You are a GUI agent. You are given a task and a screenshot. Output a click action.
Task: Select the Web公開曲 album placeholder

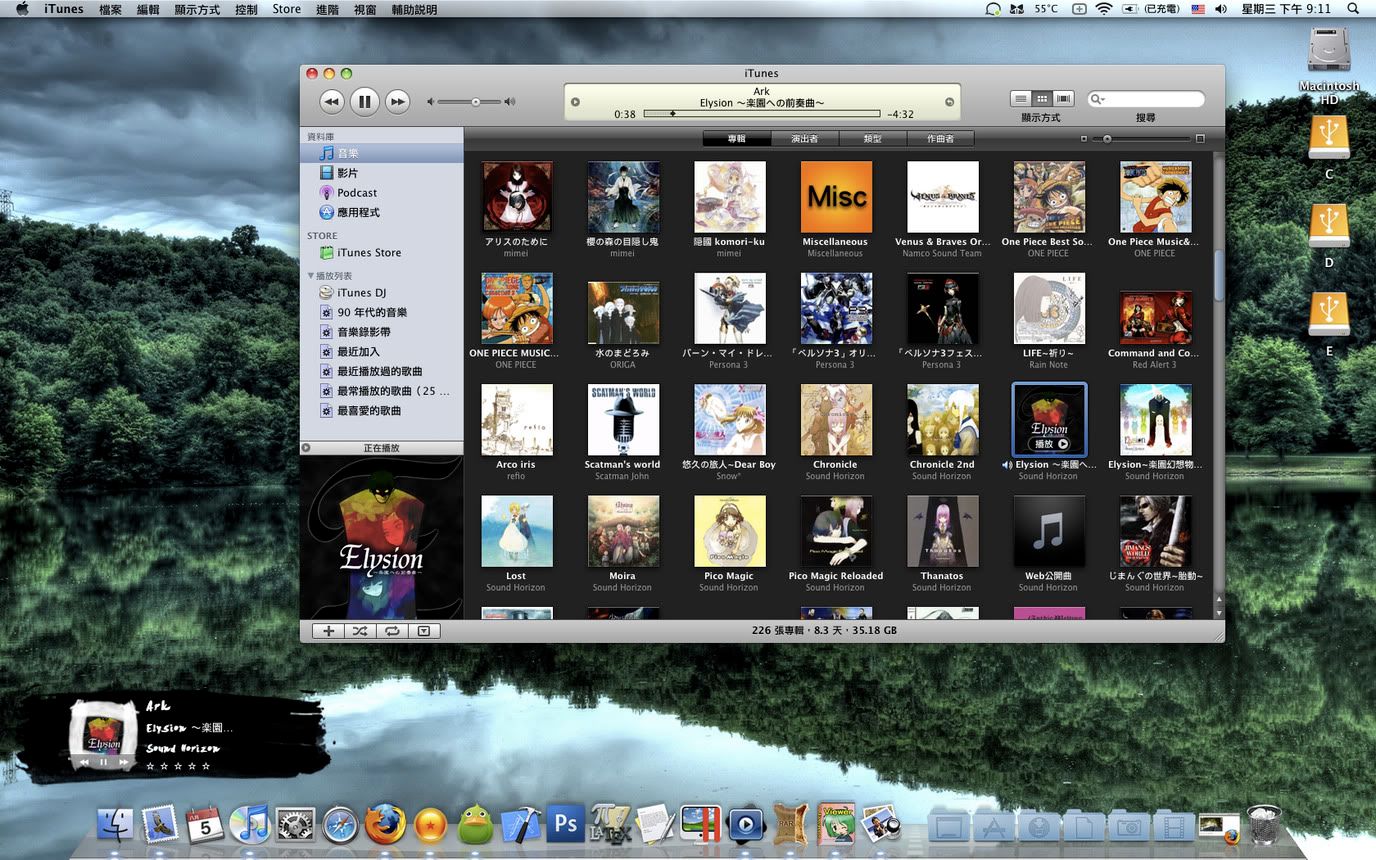(1049, 531)
